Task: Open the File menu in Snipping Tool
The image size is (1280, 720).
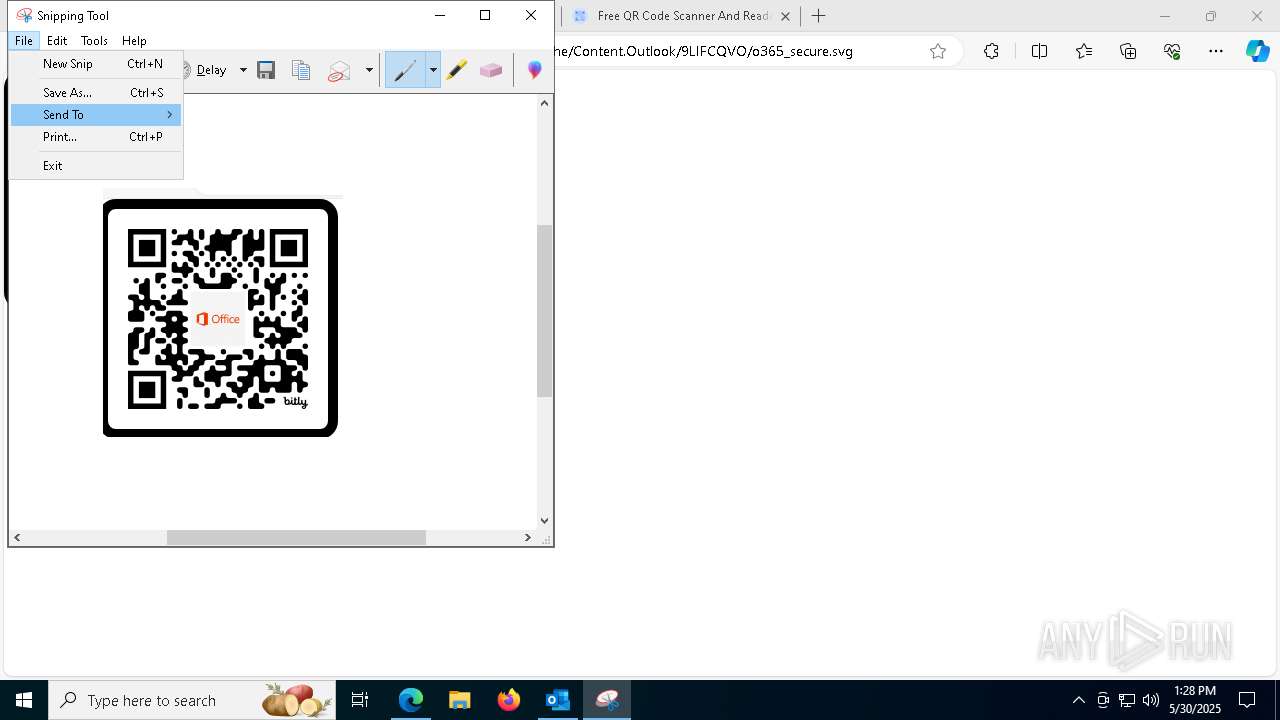Action: click(x=24, y=41)
